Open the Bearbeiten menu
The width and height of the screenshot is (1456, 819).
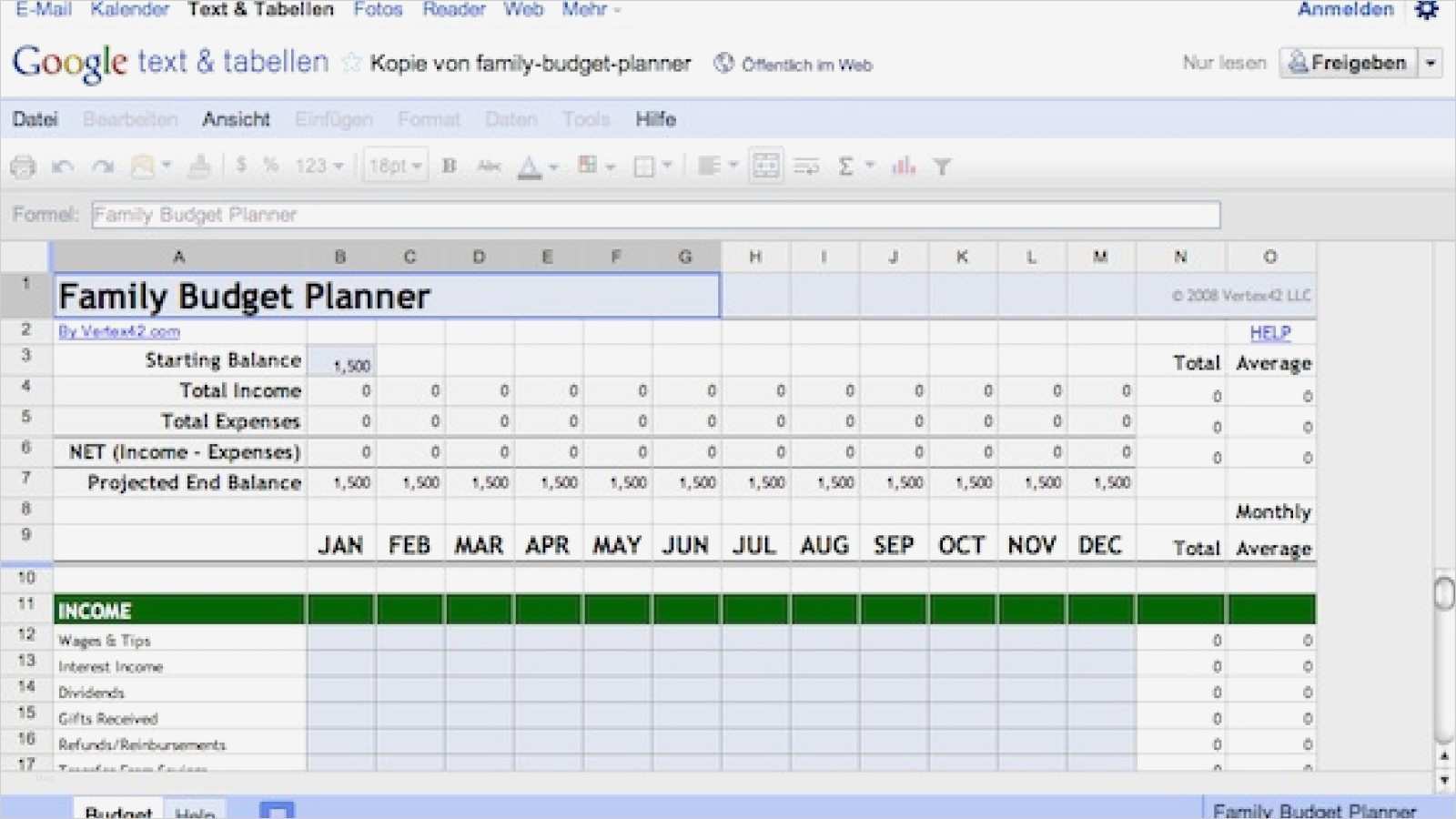click(130, 119)
